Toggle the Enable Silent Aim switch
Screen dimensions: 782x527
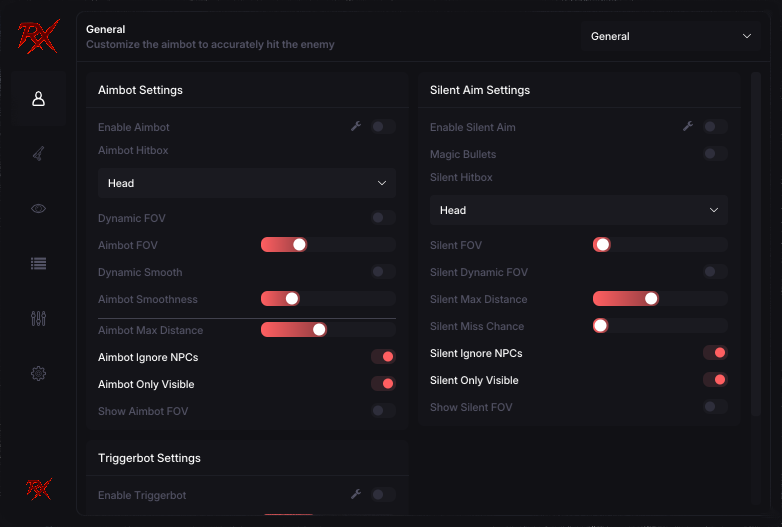pyautogui.click(x=715, y=127)
